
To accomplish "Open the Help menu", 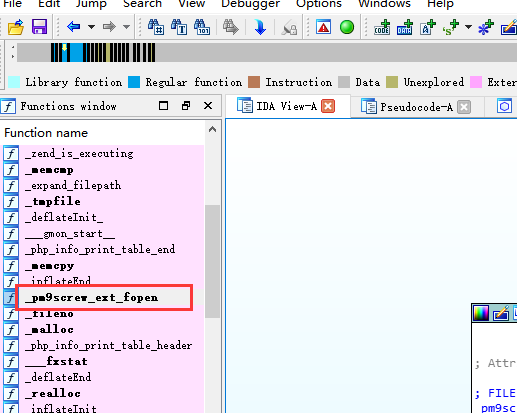I will tap(440, 4).
